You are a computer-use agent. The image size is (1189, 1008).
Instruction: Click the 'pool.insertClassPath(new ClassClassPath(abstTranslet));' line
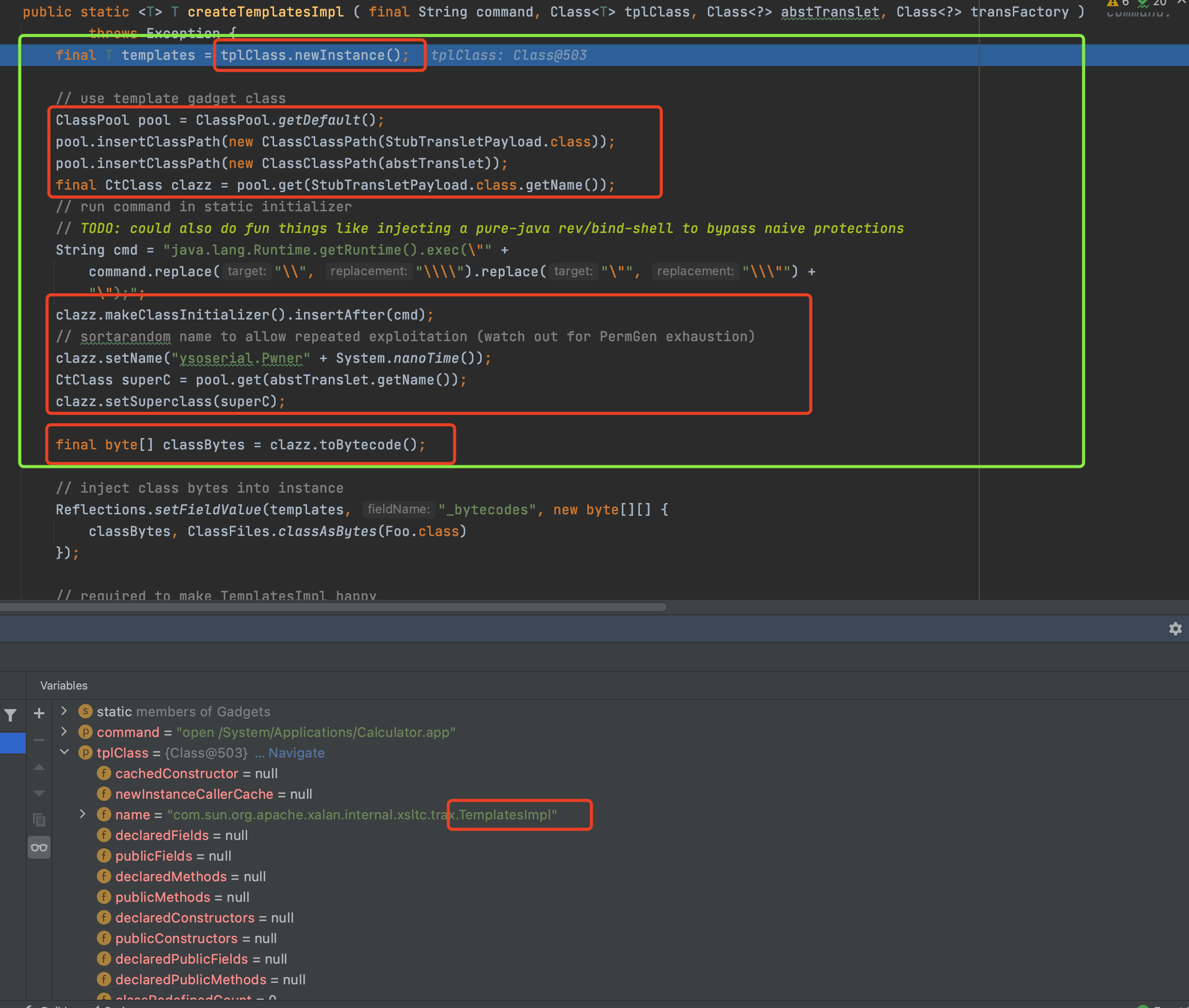pyautogui.click(x=282, y=163)
